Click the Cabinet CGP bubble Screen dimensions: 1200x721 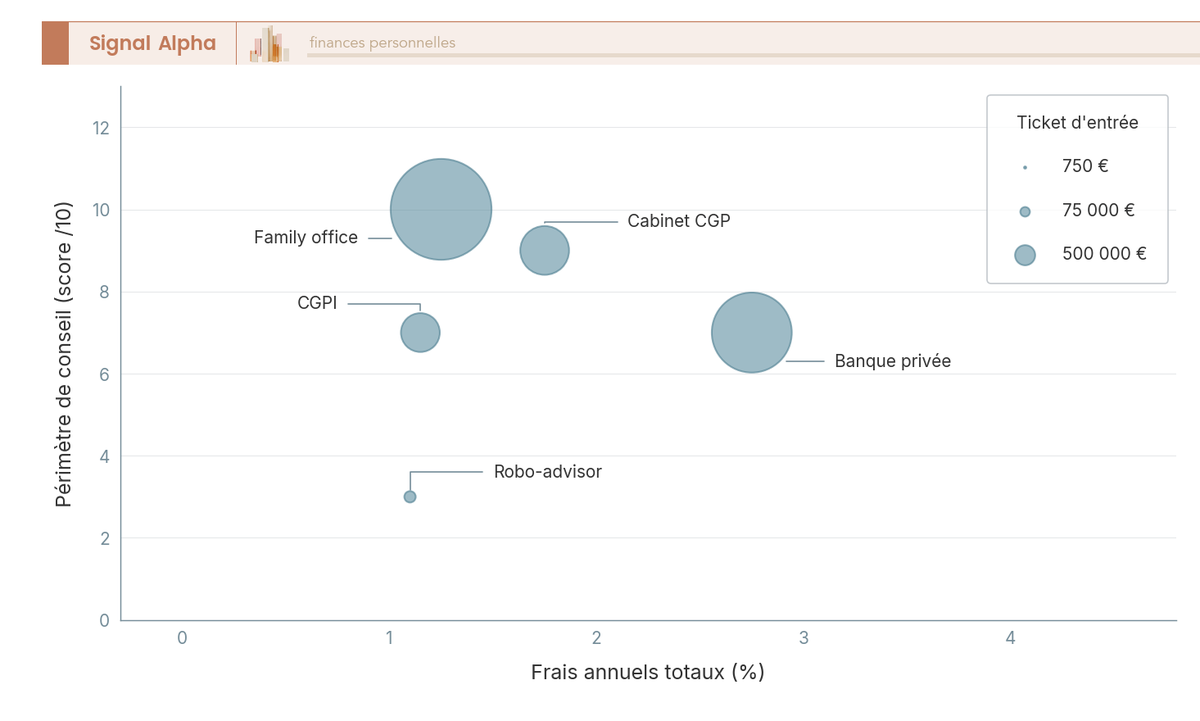(545, 250)
